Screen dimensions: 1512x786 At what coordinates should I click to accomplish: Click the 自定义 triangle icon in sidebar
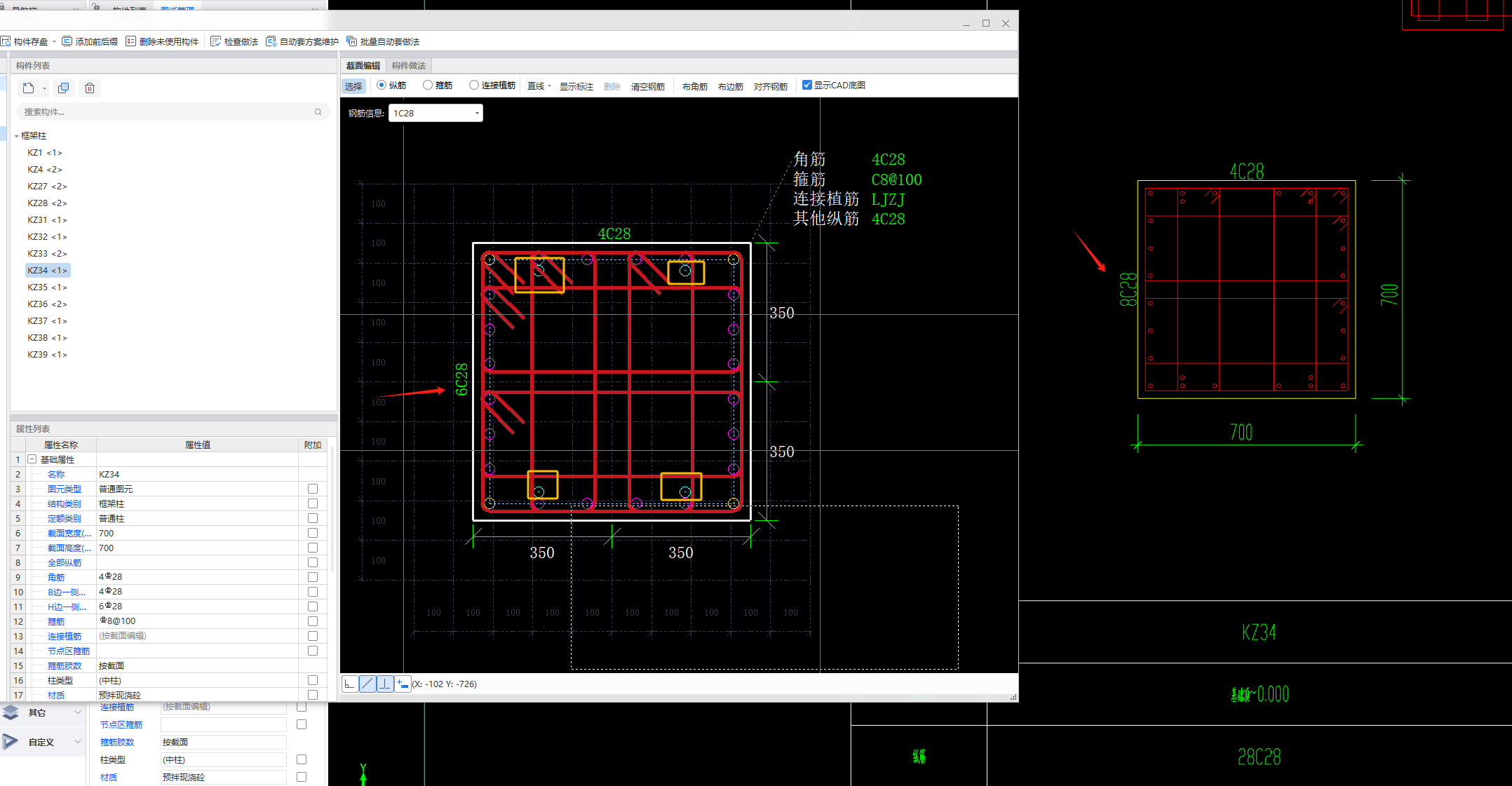[11, 742]
